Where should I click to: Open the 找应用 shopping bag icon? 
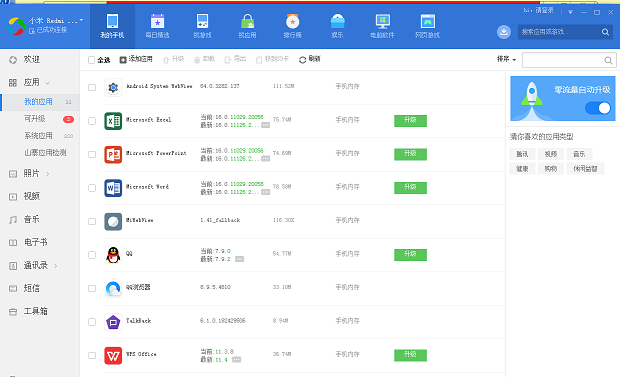pos(248,21)
